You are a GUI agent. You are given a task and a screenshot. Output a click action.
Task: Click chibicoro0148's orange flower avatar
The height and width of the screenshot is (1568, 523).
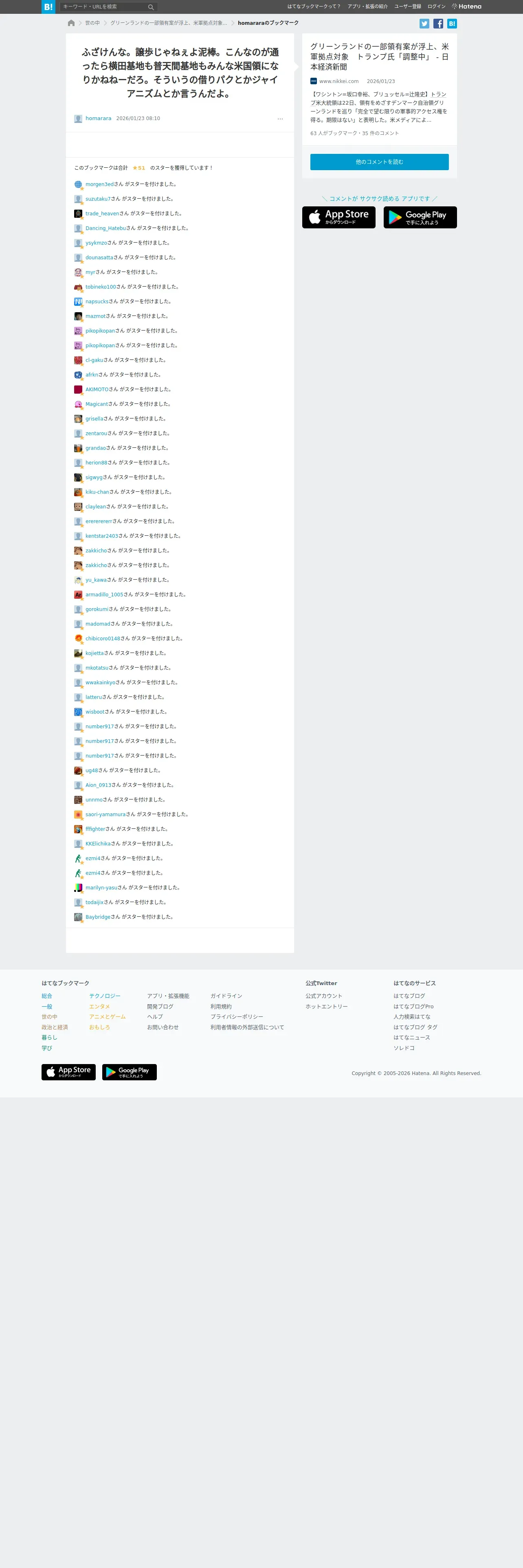(x=78, y=639)
